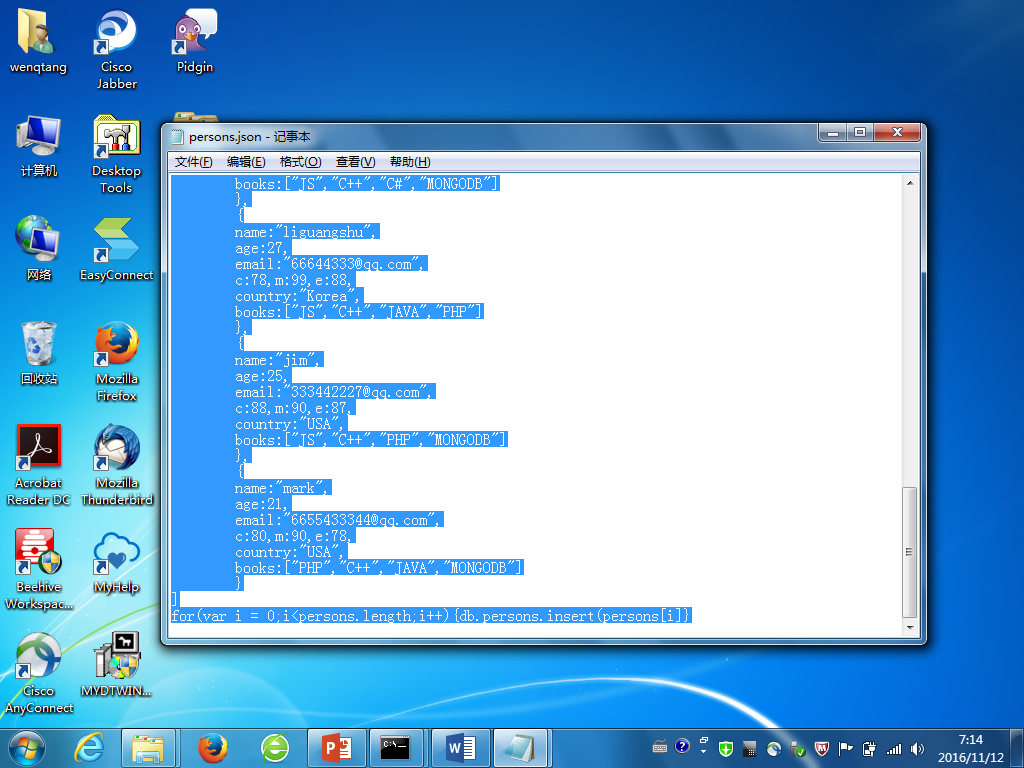The height and width of the screenshot is (768, 1024).
Task: Launch Mozilla Firefox from the desktop
Action: 116,361
